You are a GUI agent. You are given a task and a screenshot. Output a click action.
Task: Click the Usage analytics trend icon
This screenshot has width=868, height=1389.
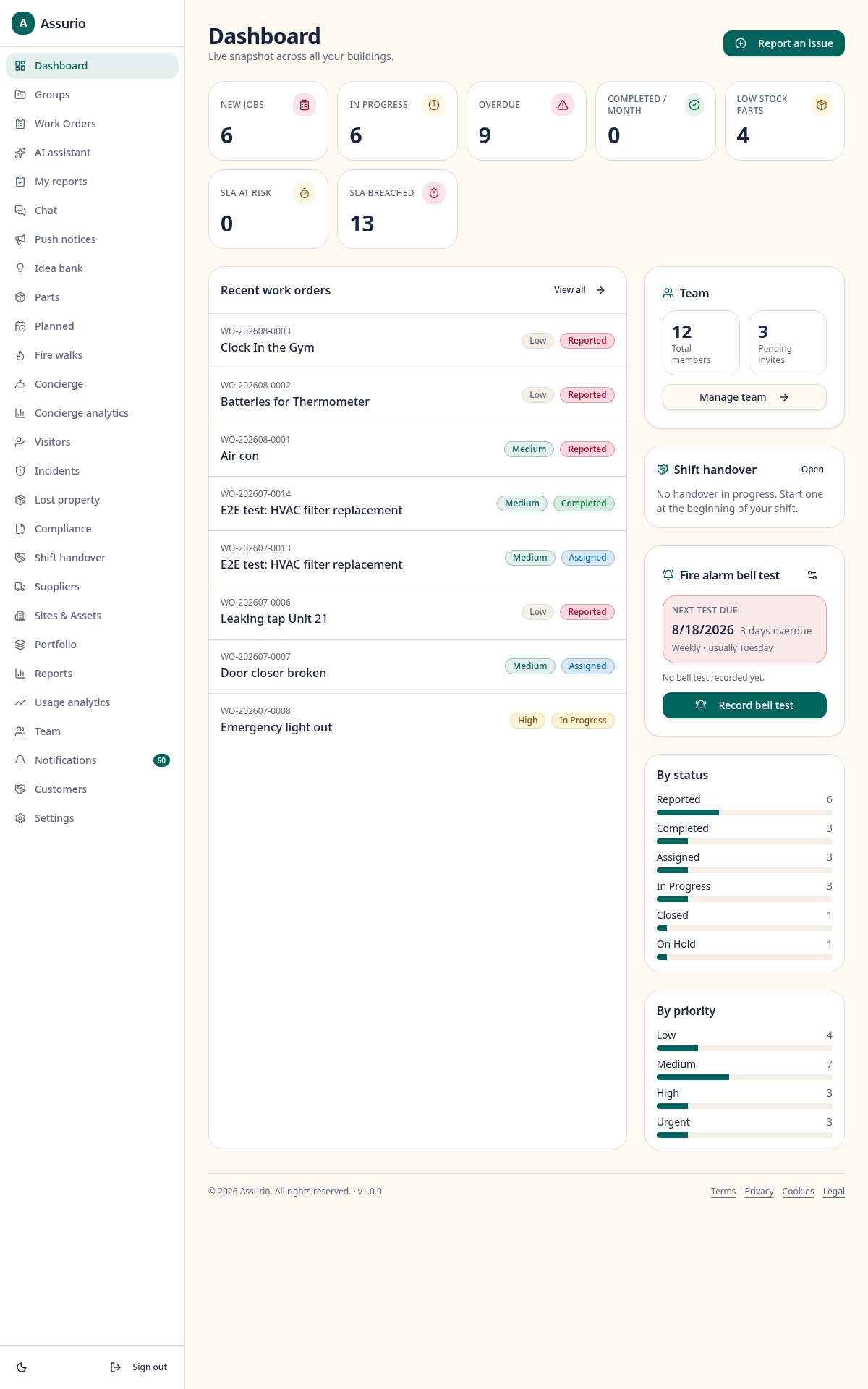[20, 702]
